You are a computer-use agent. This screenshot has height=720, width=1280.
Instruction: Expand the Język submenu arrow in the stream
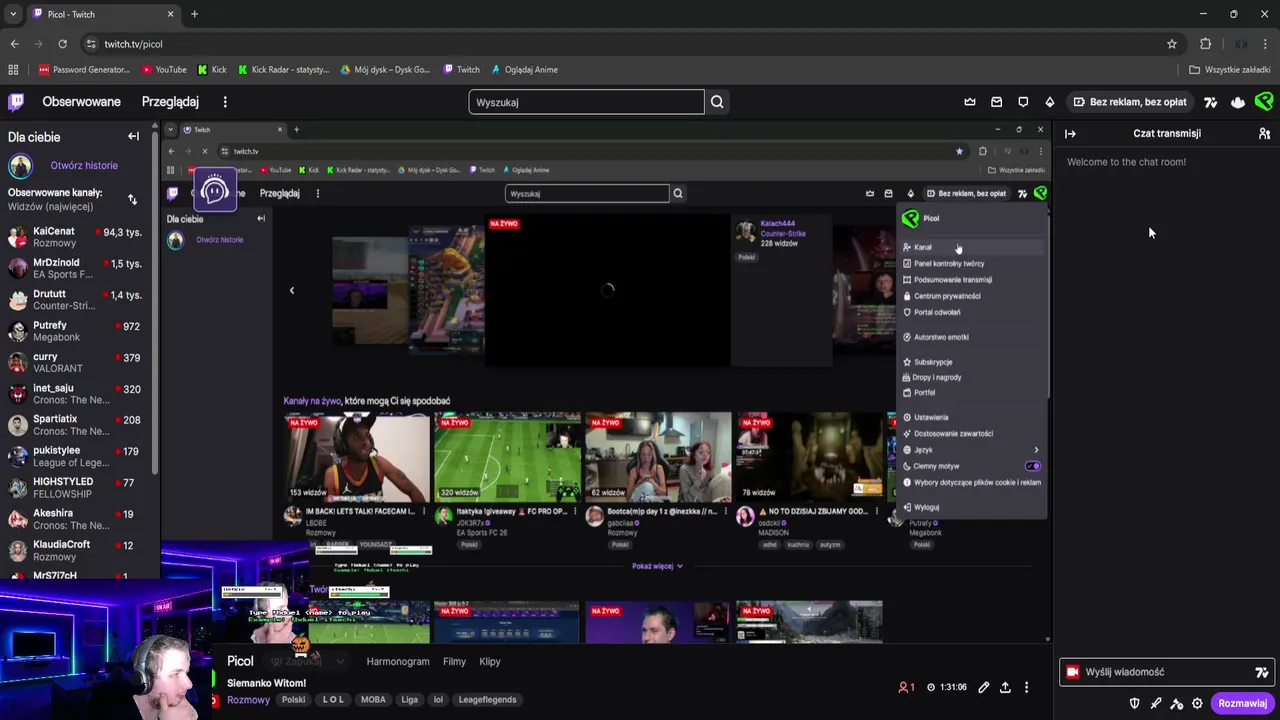tap(1036, 450)
